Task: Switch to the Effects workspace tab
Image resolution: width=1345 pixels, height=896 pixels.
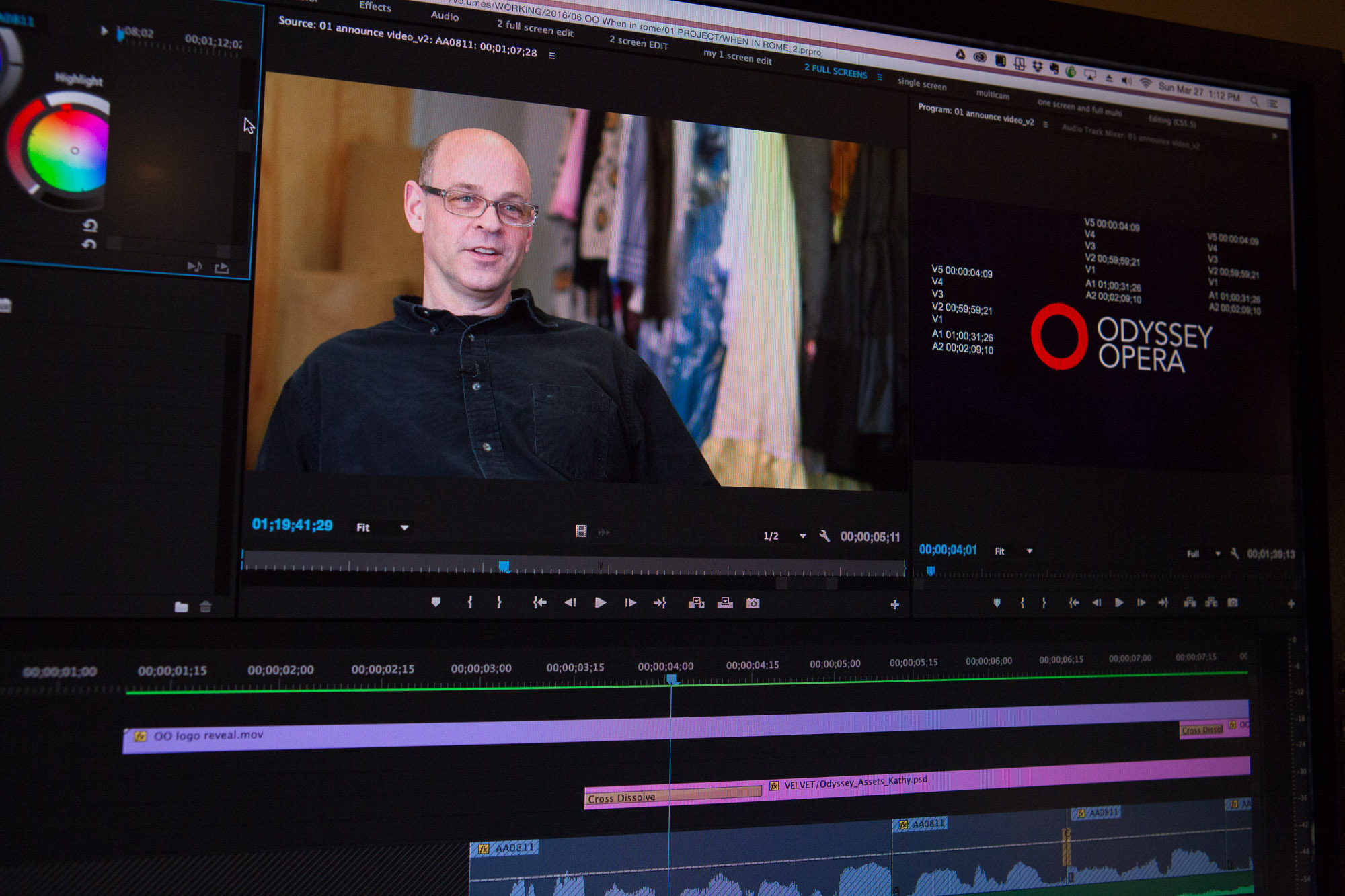Action: coord(375,6)
